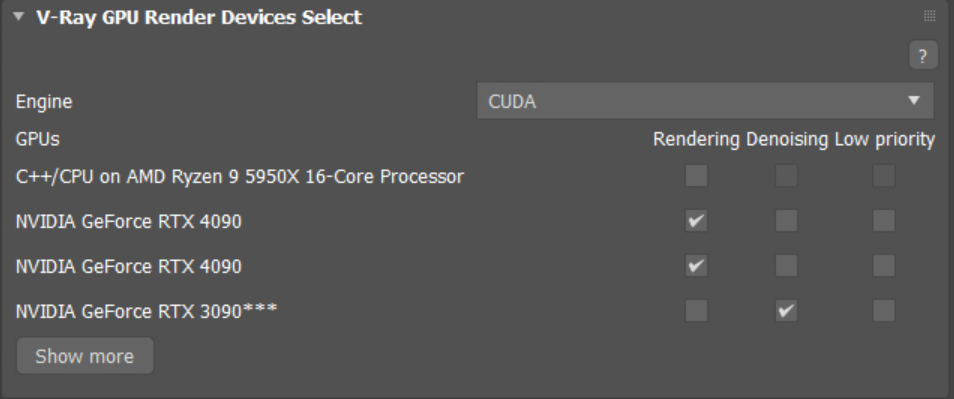954x399 pixels.
Task: Click the Engine dropdown arrow
Action: [x=913, y=101]
